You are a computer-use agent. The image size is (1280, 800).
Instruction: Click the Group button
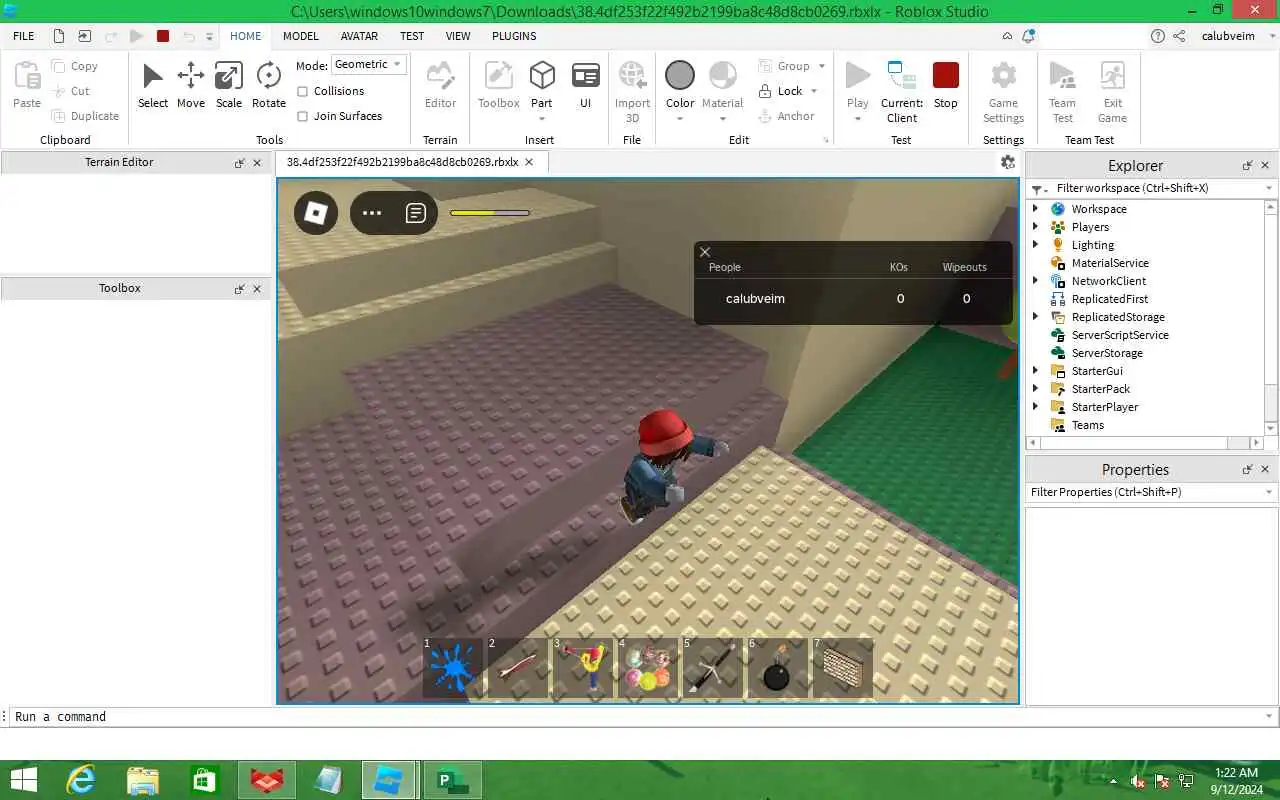785,66
